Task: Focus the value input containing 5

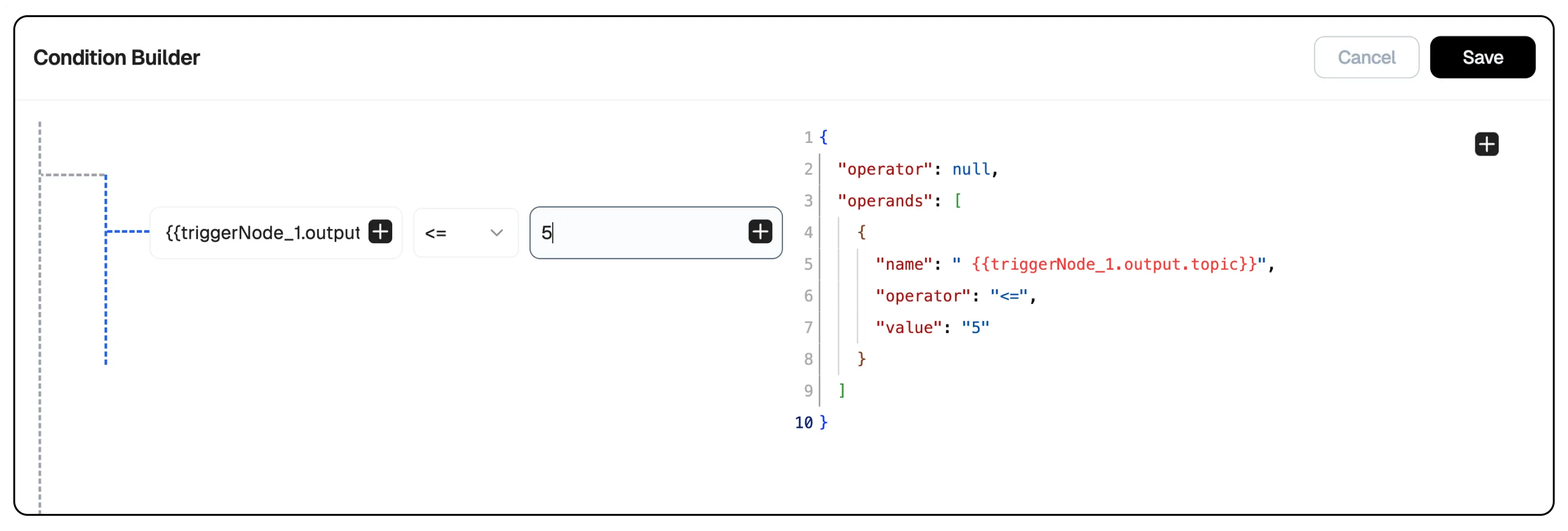Action: [639, 233]
